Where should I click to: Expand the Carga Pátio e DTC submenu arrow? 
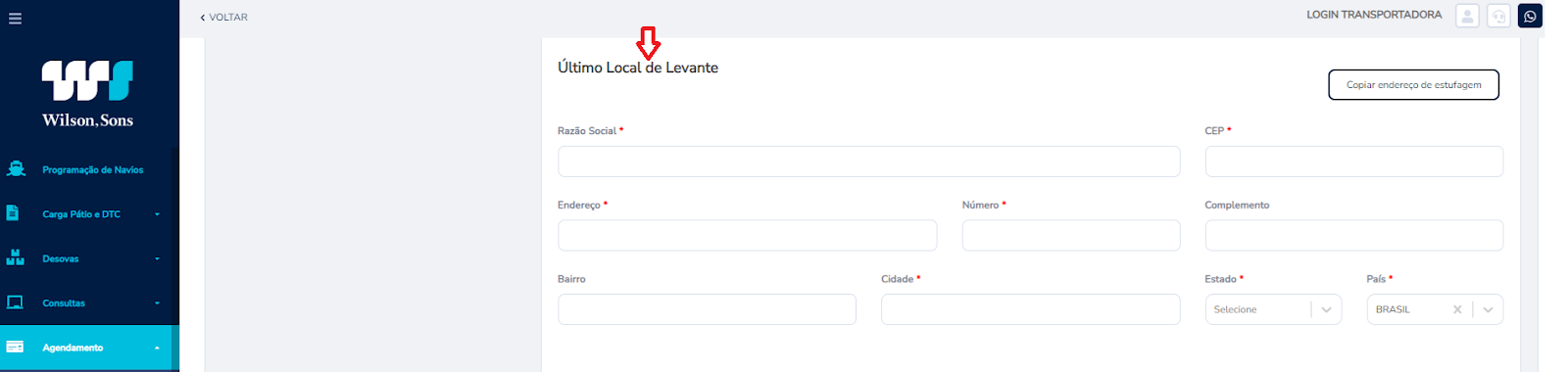pos(157,214)
